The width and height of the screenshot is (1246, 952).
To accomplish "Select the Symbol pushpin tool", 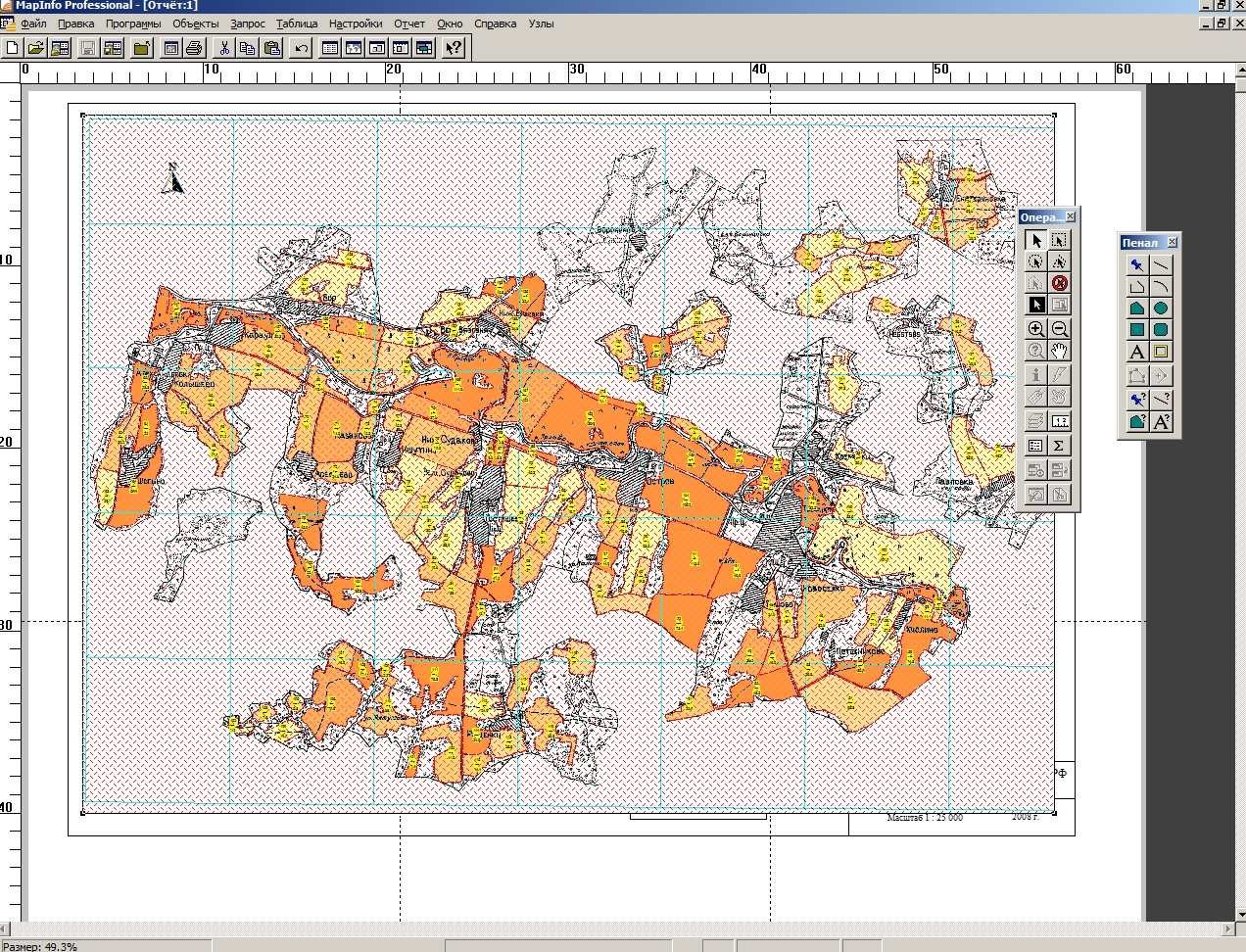I will click(1137, 264).
